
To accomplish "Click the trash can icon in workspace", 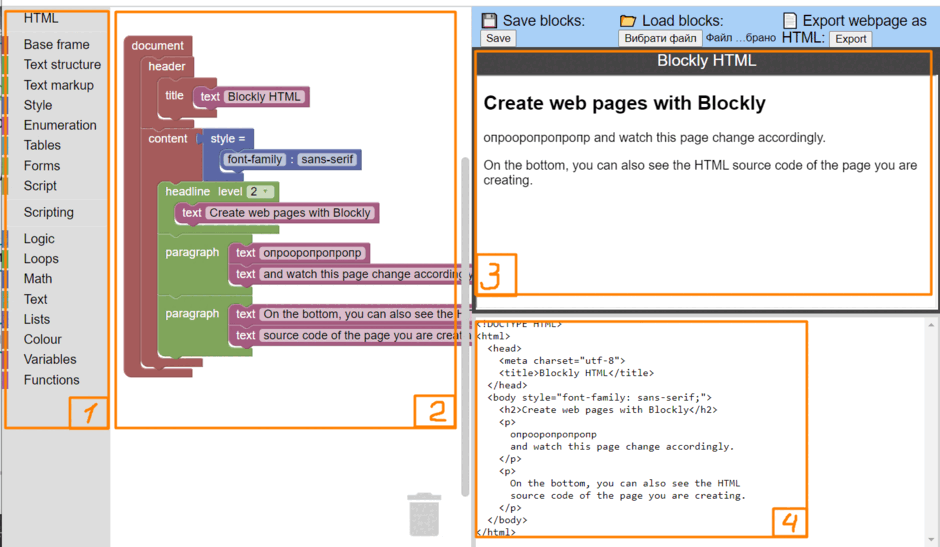I will click(x=424, y=515).
